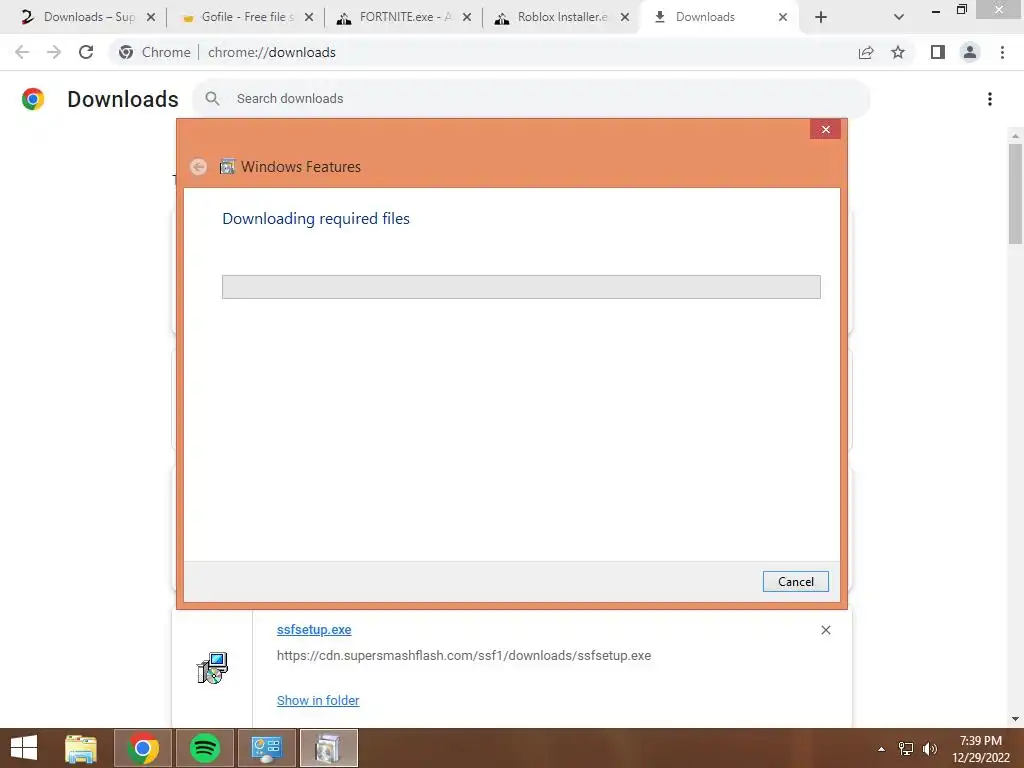Show hidden system tray icons
Image resolution: width=1024 pixels, height=768 pixels.
point(882,749)
